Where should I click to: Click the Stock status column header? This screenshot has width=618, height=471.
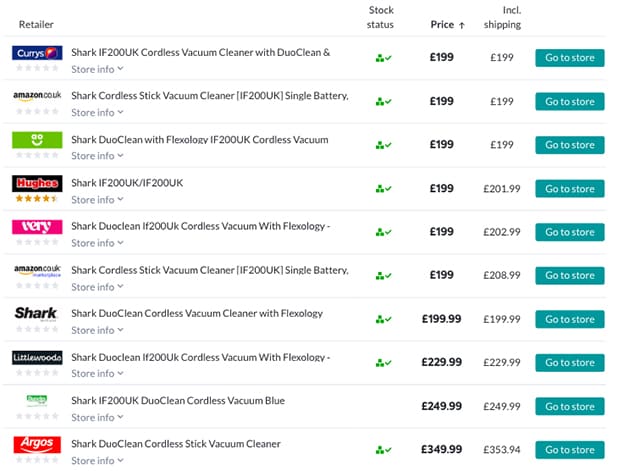pyautogui.click(x=381, y=17)
